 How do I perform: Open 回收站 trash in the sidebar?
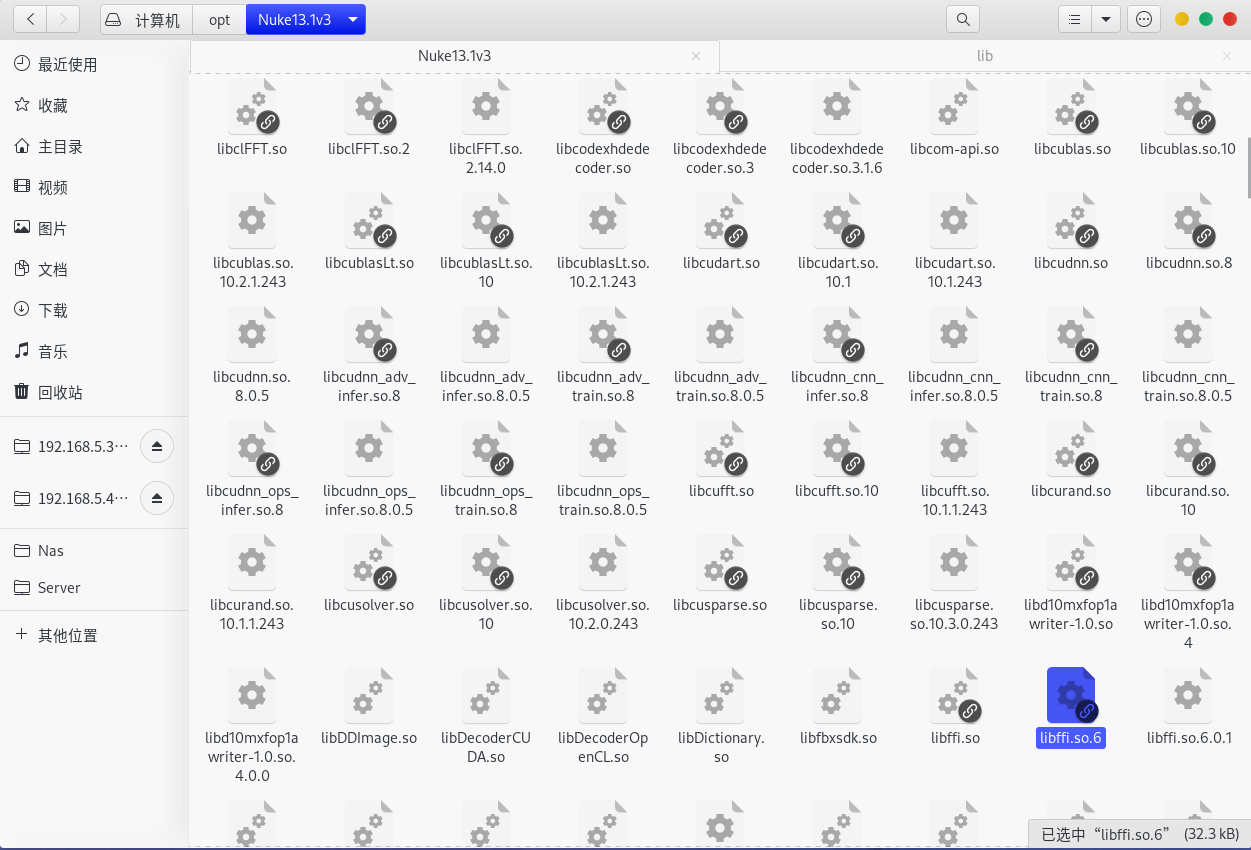[60, 392]
